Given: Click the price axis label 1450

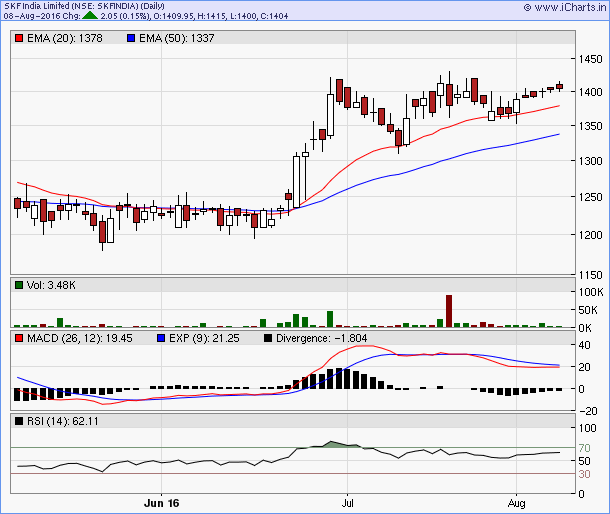Looking at the screenshot, I should (590, 59).
